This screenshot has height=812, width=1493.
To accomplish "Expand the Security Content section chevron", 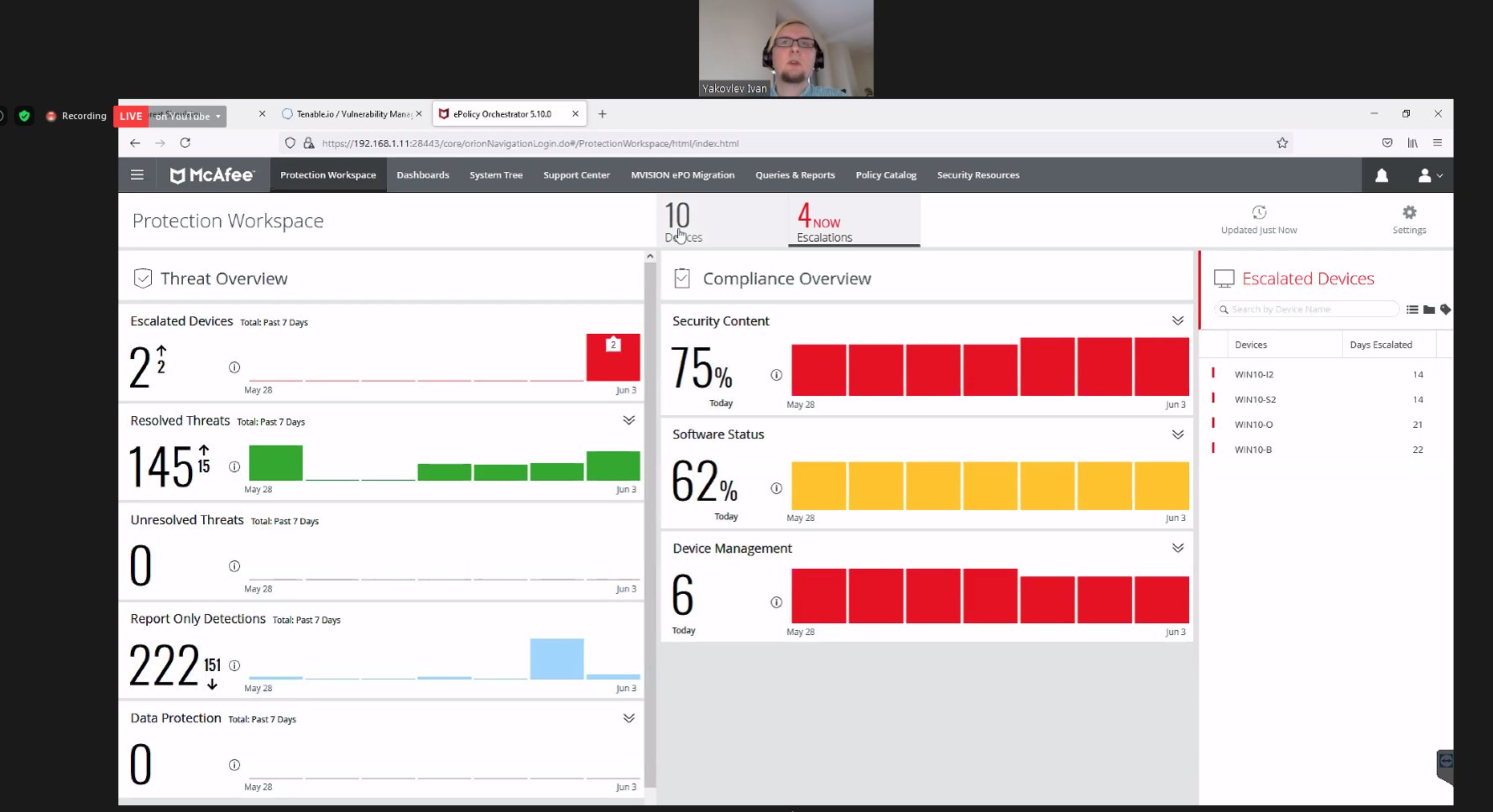I will pyautogui.click(x=1177, y=321).
